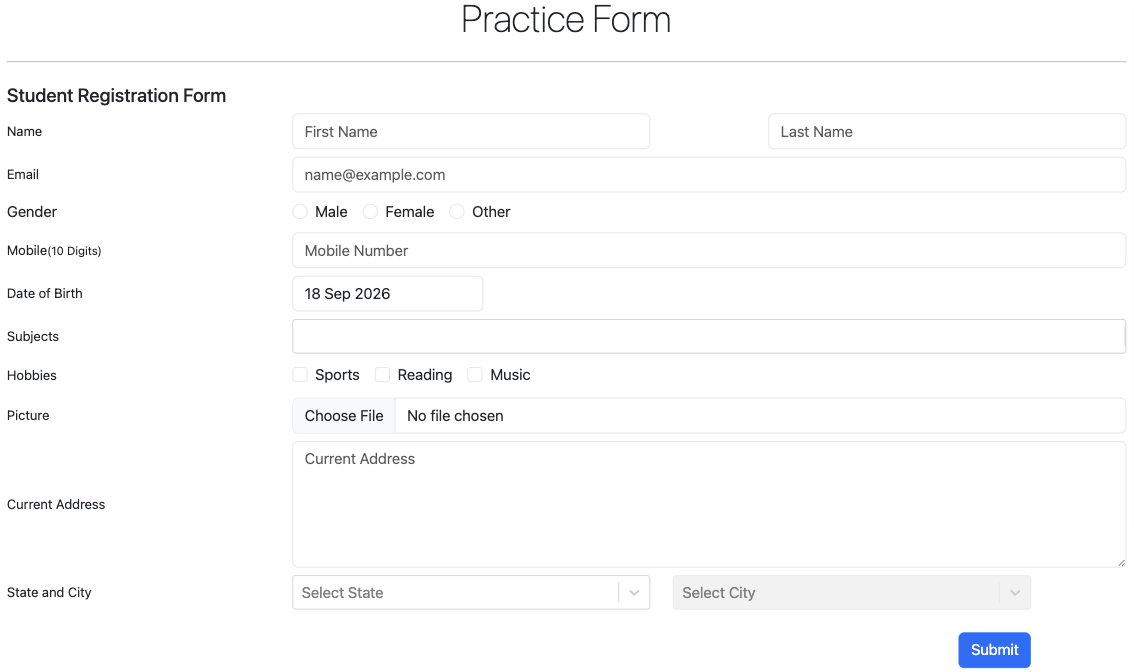This screenshot has height=672, width=1134.
Task: Click the Gender row label
Action: click(32, 212)
